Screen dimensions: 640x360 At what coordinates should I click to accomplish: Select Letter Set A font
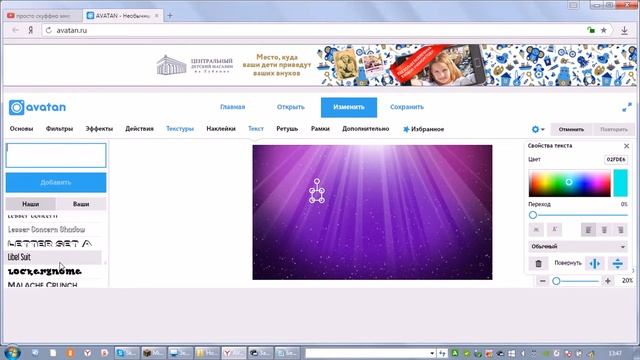click(x=49, y=244)
